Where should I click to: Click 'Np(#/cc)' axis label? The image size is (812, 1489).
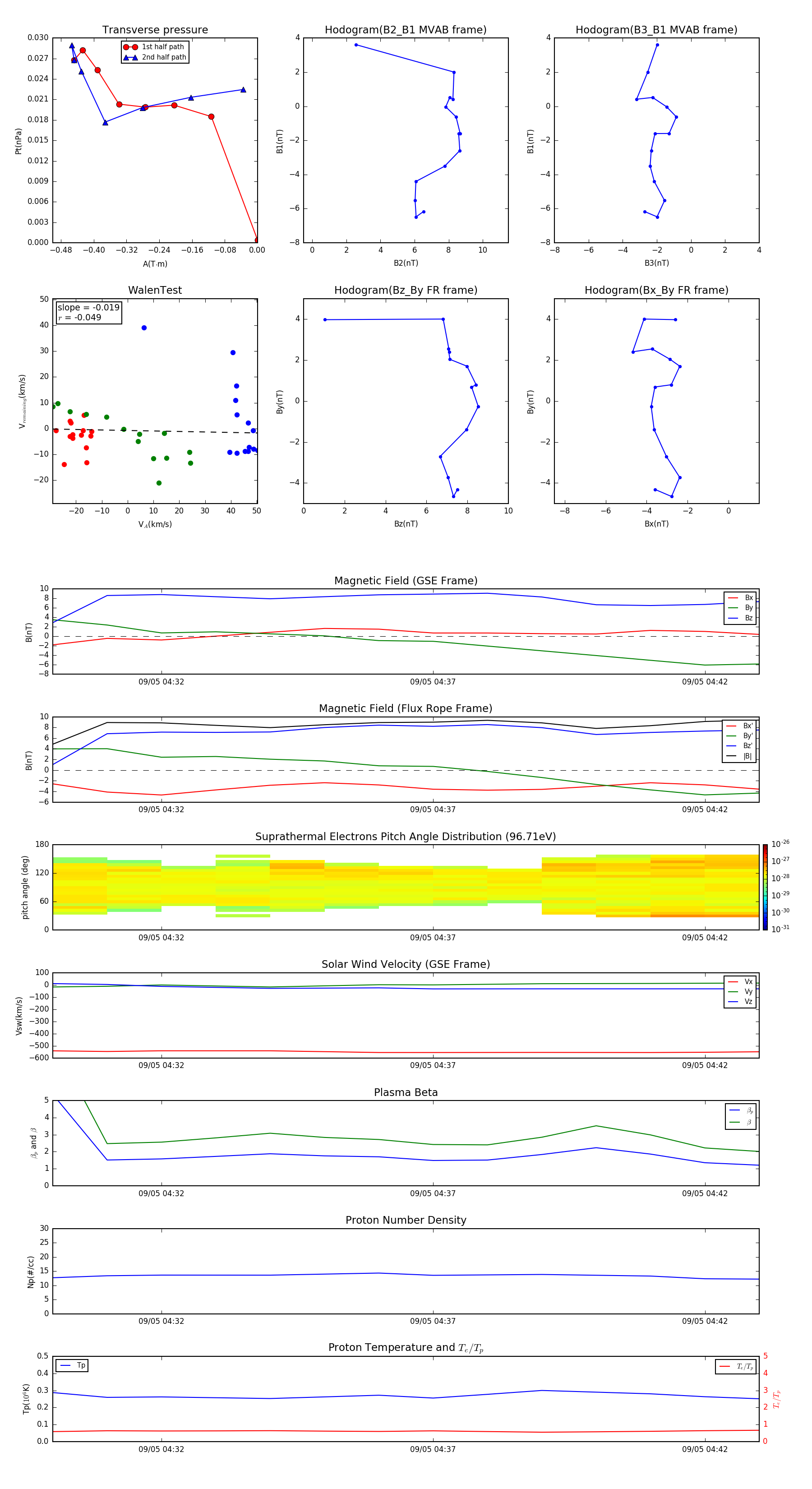31,1272
